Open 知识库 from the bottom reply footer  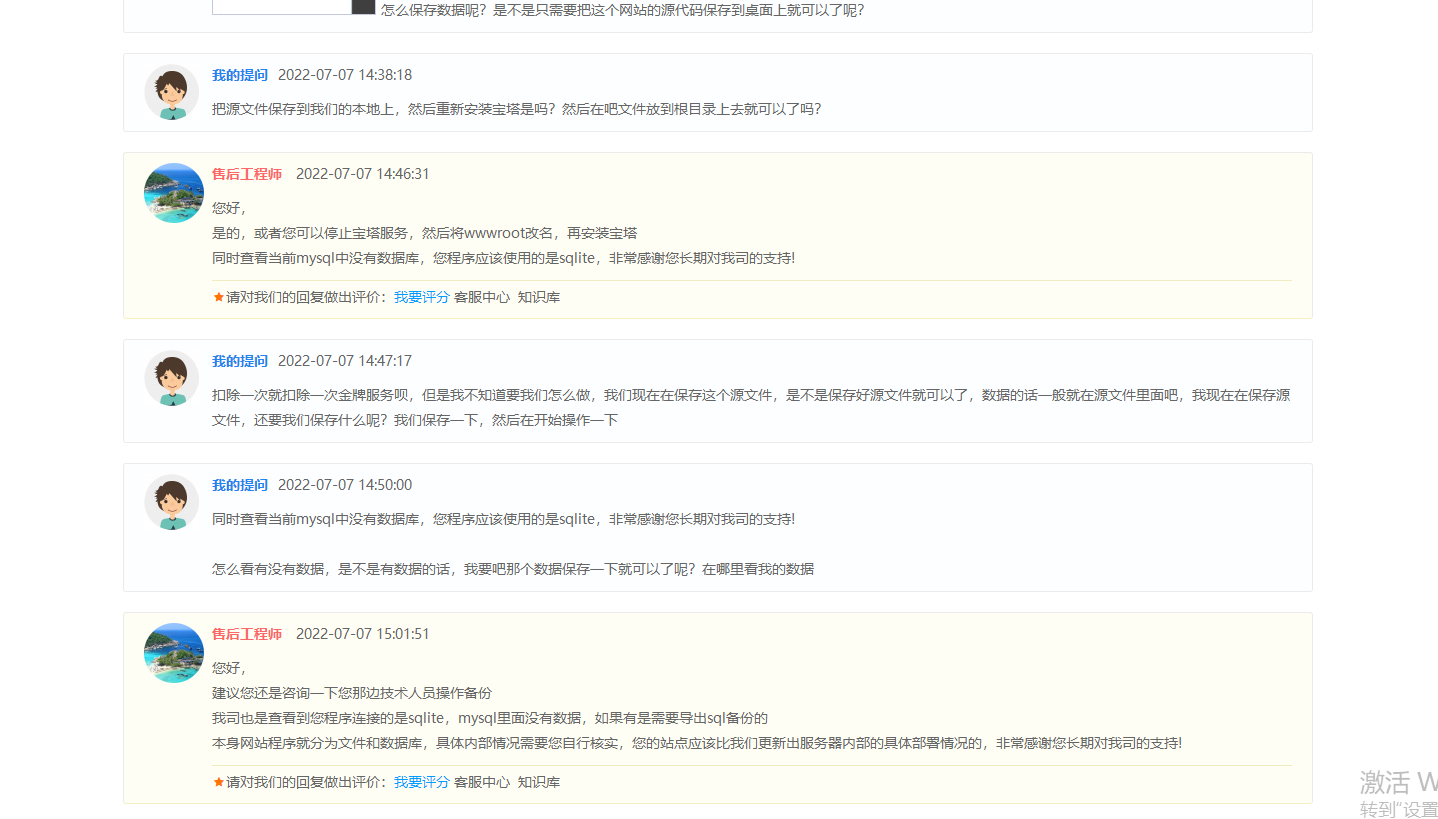pos(539,781)
